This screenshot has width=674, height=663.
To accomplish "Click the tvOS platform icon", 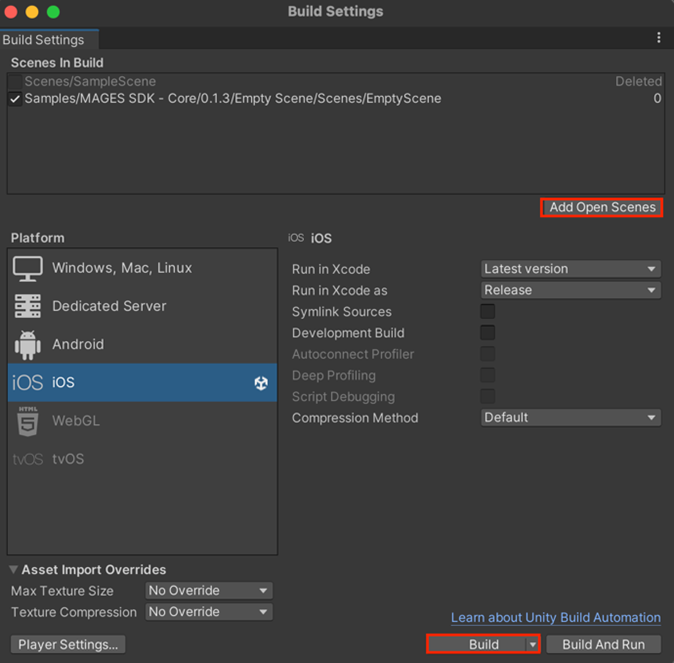I will (27, 459).
